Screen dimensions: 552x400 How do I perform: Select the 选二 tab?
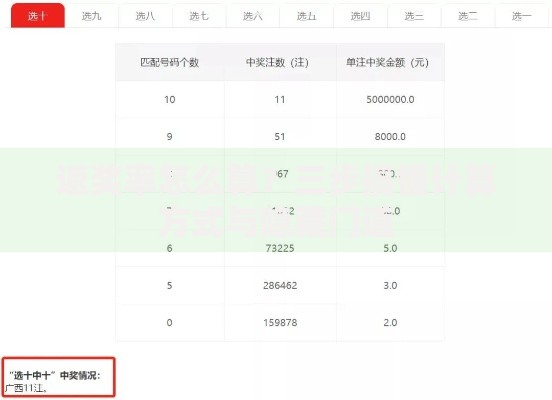tap(468, 16)
